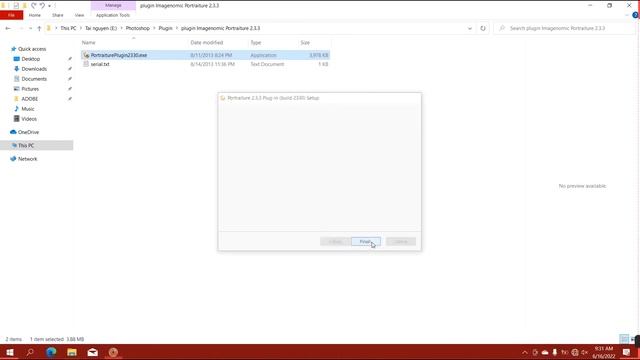This screenshot has height=360, width=640.
Task: Click the muted volume tray icon
Action: click(584, 352)
